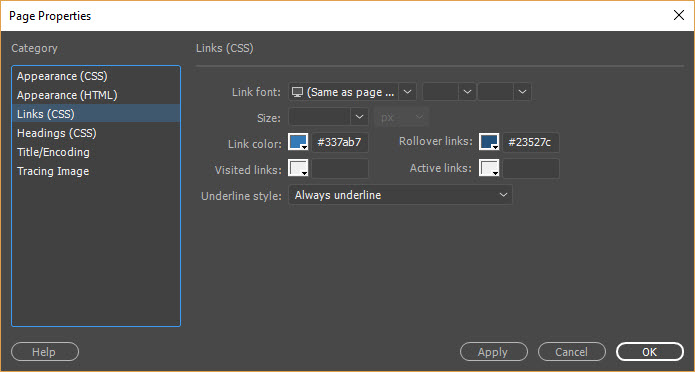Confirm with the OK button

pyautogui.click(x=650, y=352)
